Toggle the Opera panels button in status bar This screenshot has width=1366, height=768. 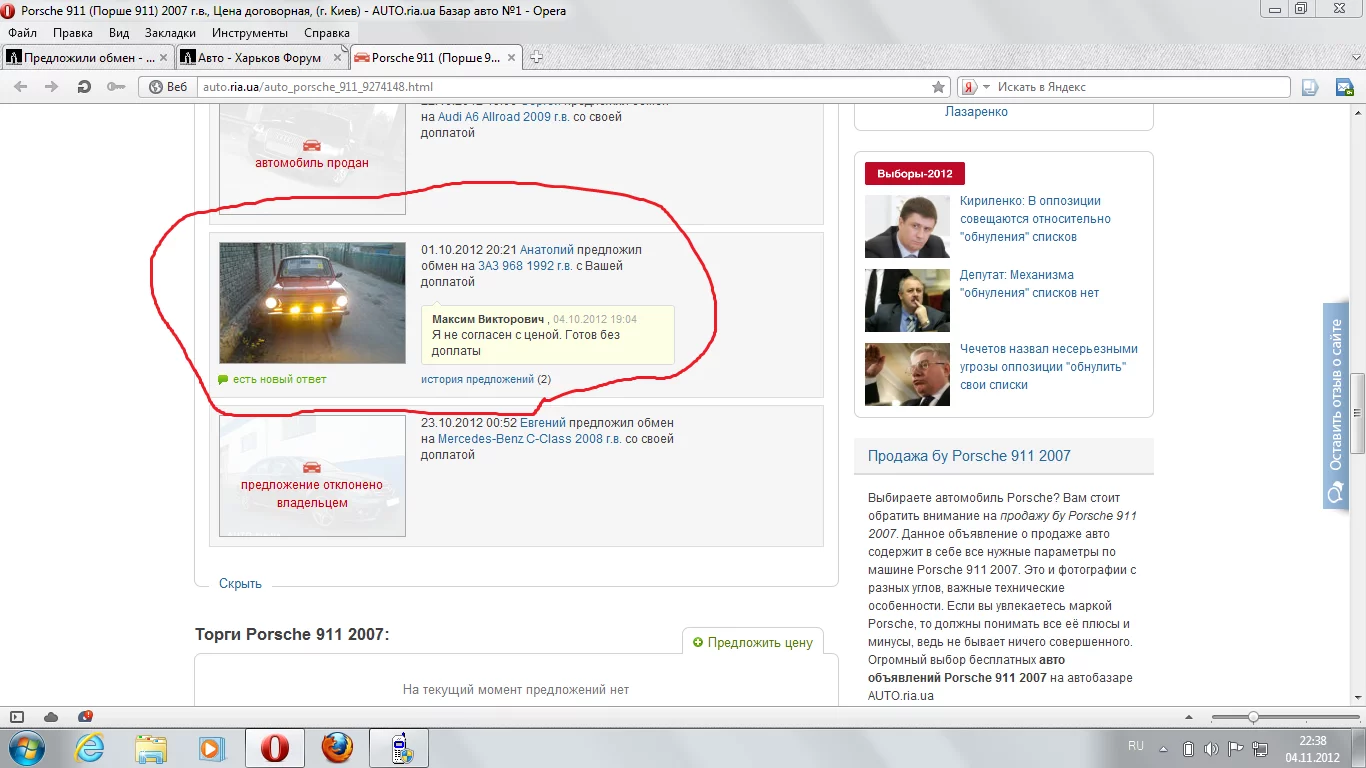pos(17,717)
